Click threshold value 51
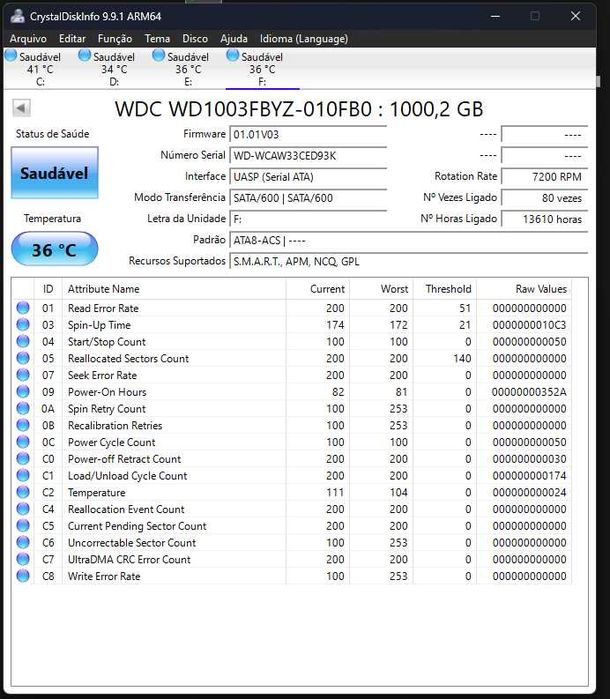610x699 pixels. [465, 308]
